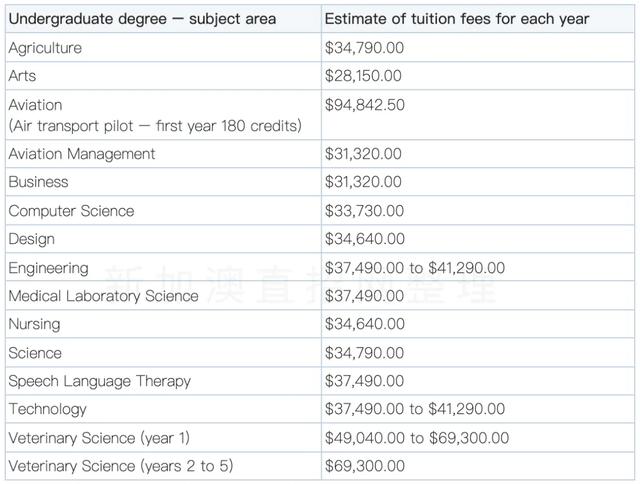Image resolution: width=640 pixels, height=484 pixels.
Task: Select the Computer Science fee $33,730.00
Action: (x=363, y=211)
